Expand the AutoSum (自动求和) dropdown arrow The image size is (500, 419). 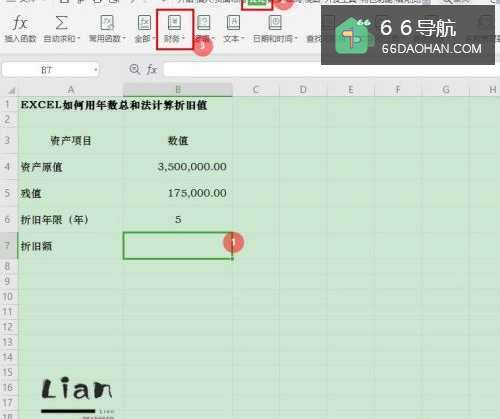(79, 39)
